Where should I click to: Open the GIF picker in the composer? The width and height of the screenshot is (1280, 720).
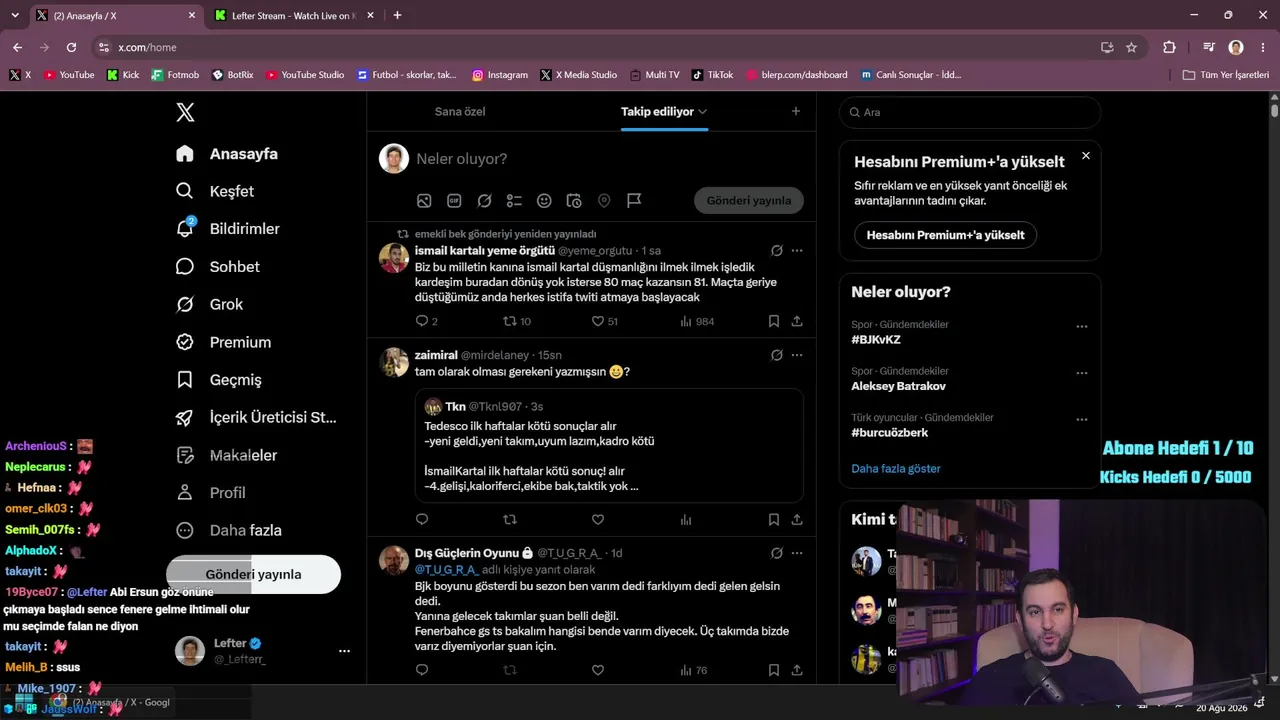coord(454,201)
